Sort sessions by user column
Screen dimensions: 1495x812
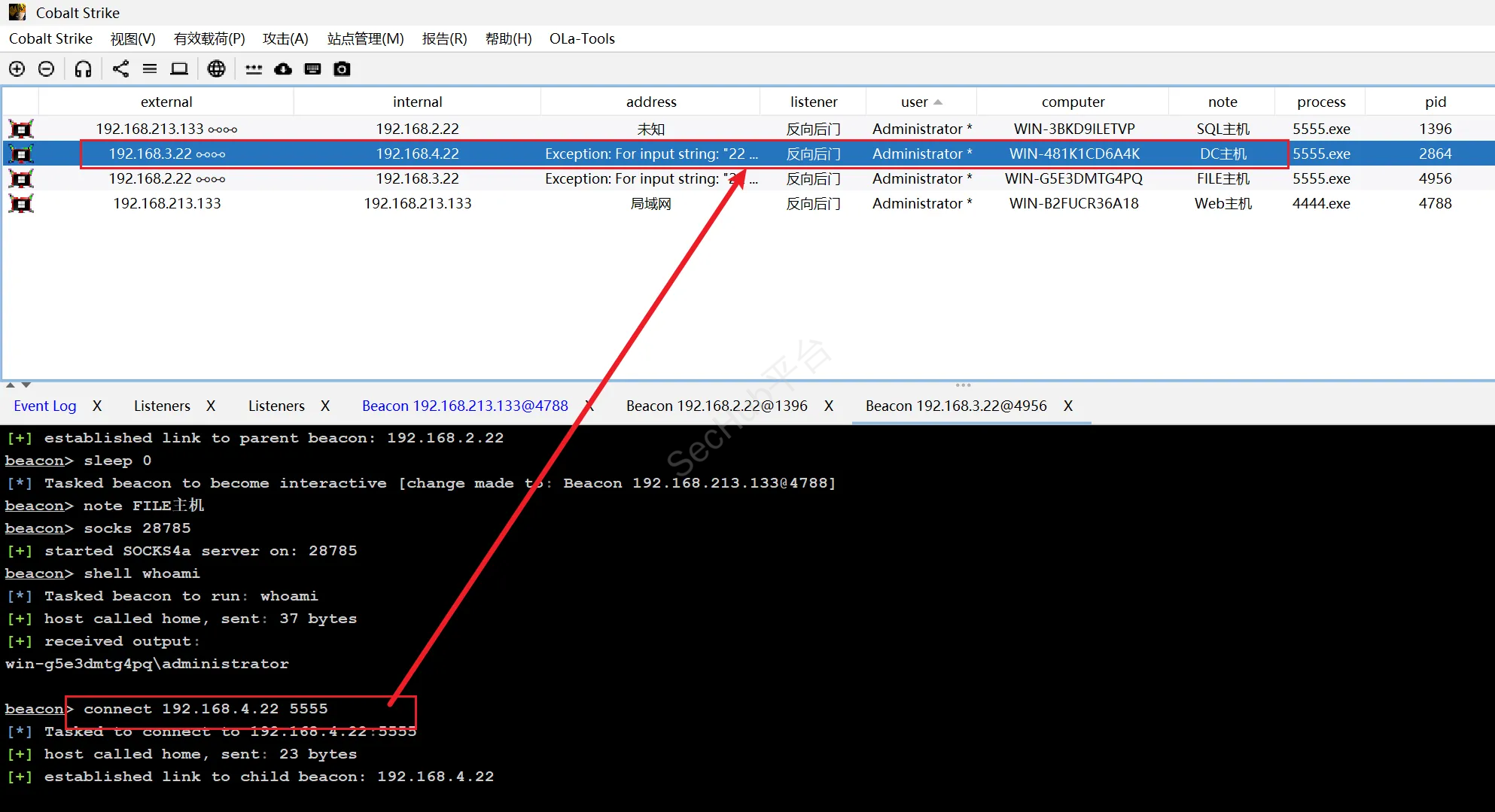[x=921, y=102]
